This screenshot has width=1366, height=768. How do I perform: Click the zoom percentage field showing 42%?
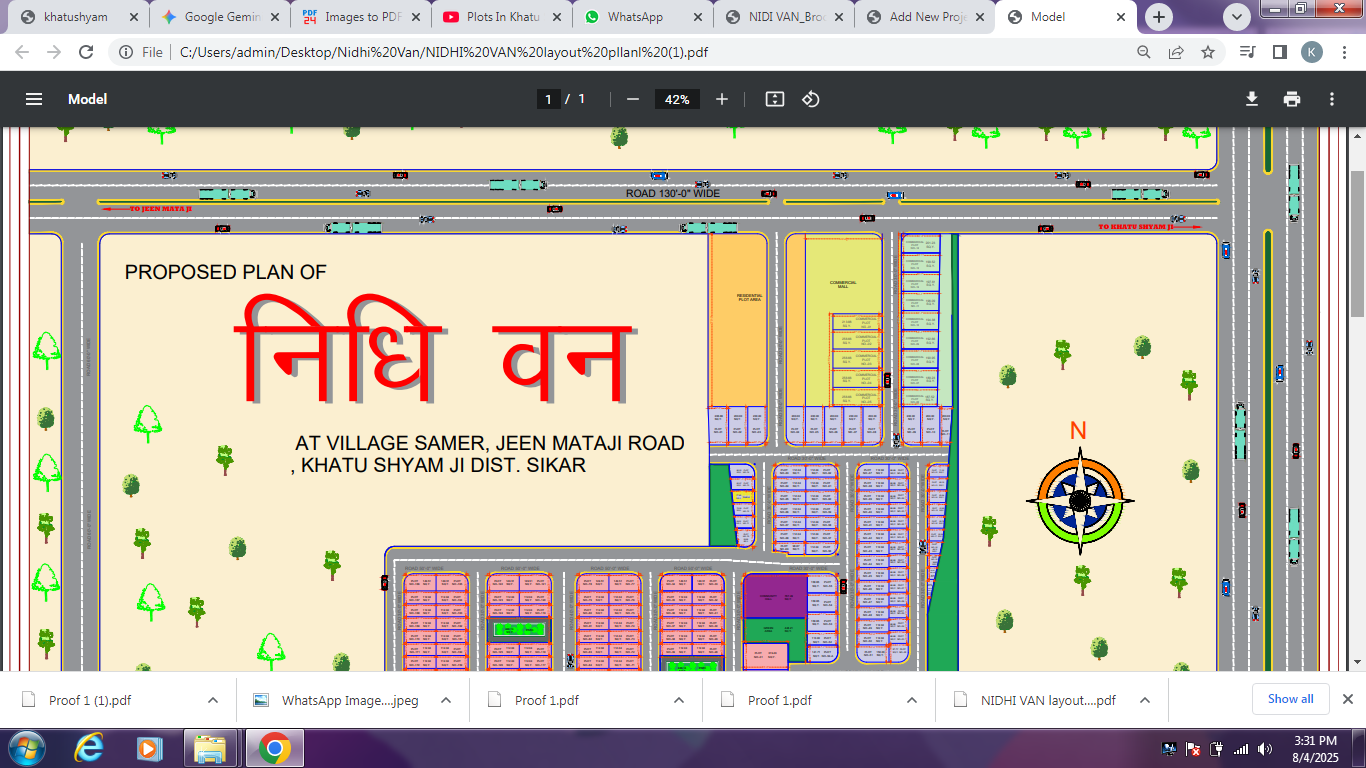tap(677, 99)
